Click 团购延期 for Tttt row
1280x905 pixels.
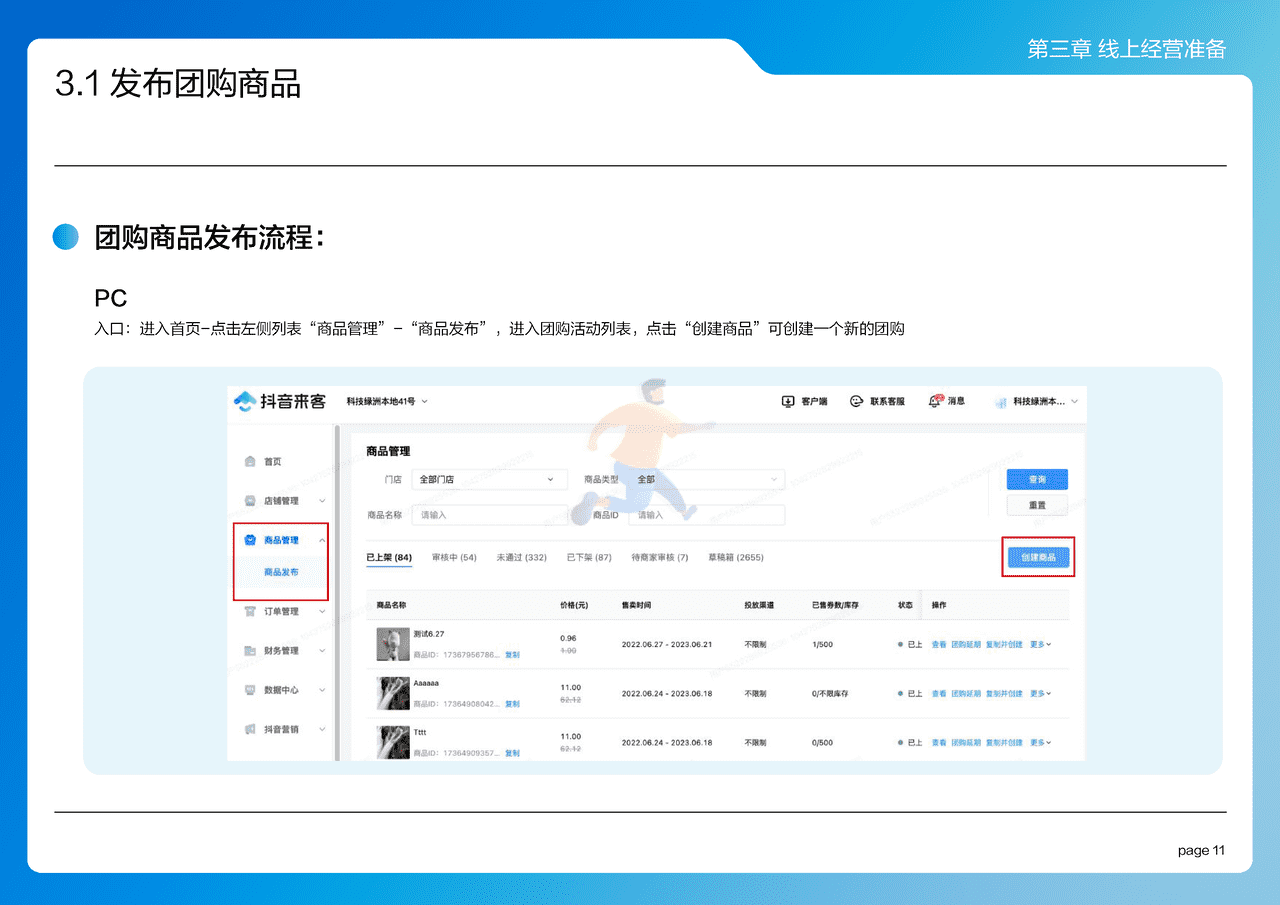pyautogui.click(x=966, y=743)
